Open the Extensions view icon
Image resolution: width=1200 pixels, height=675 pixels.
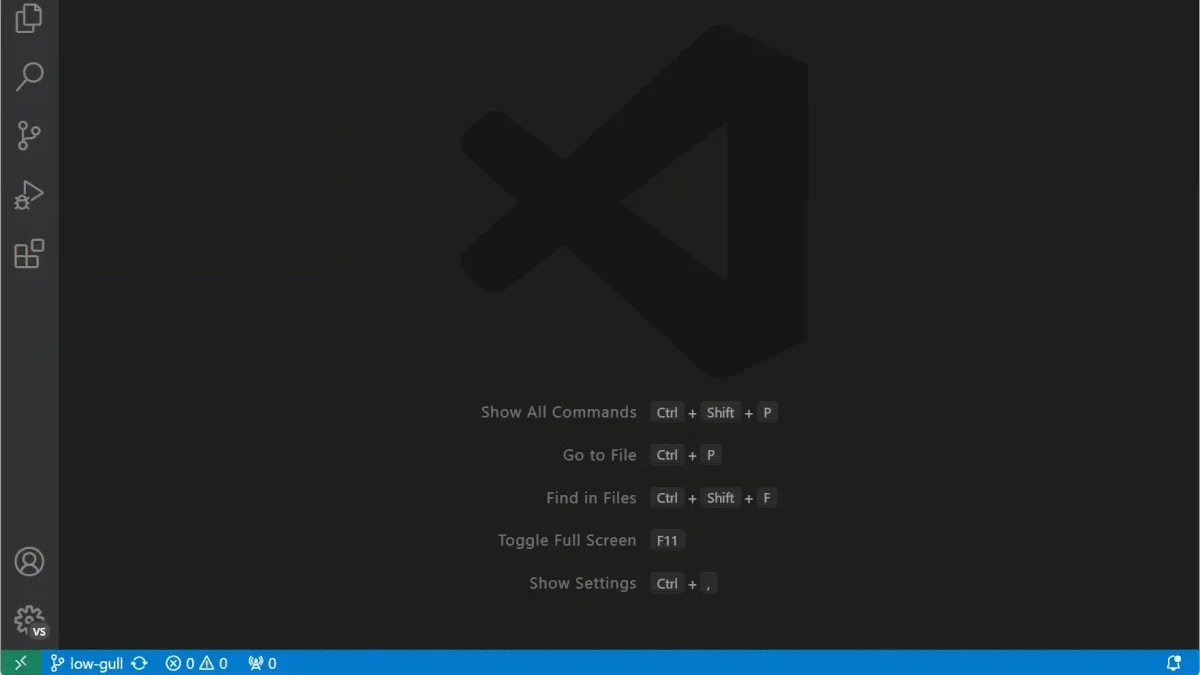tap(29, 254)
